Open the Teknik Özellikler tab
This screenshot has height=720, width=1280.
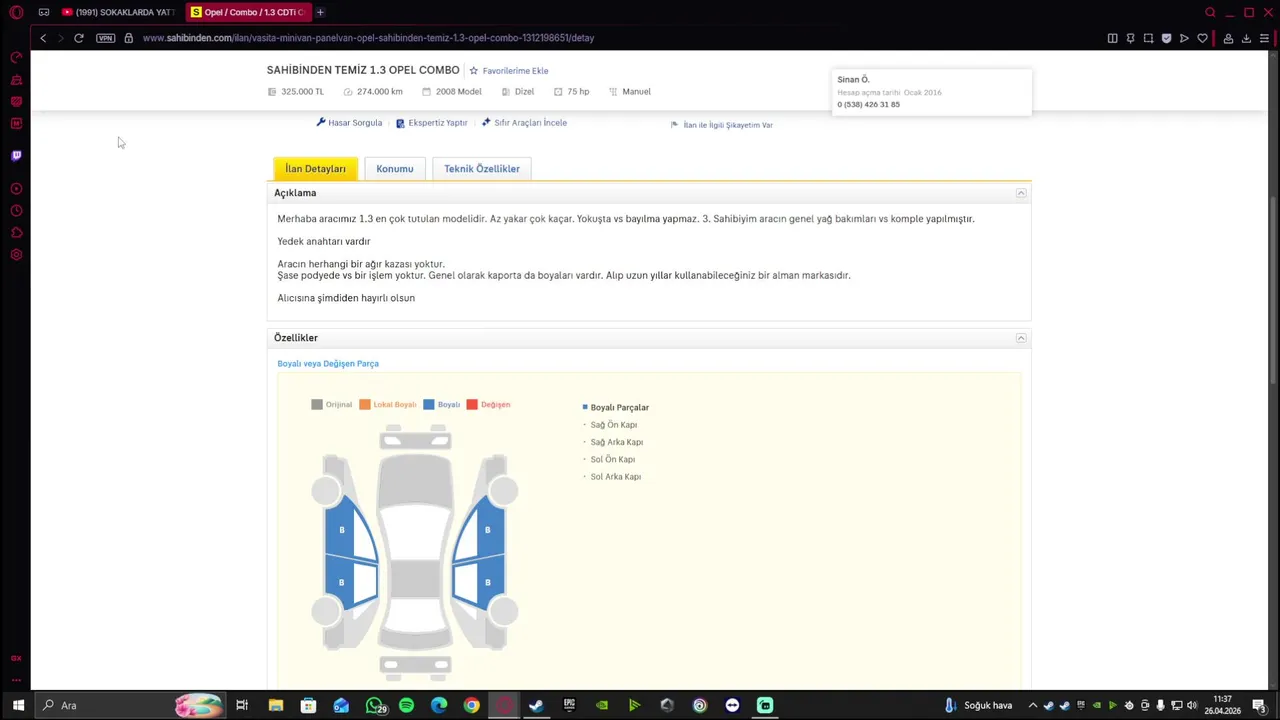tap(482, 169)
